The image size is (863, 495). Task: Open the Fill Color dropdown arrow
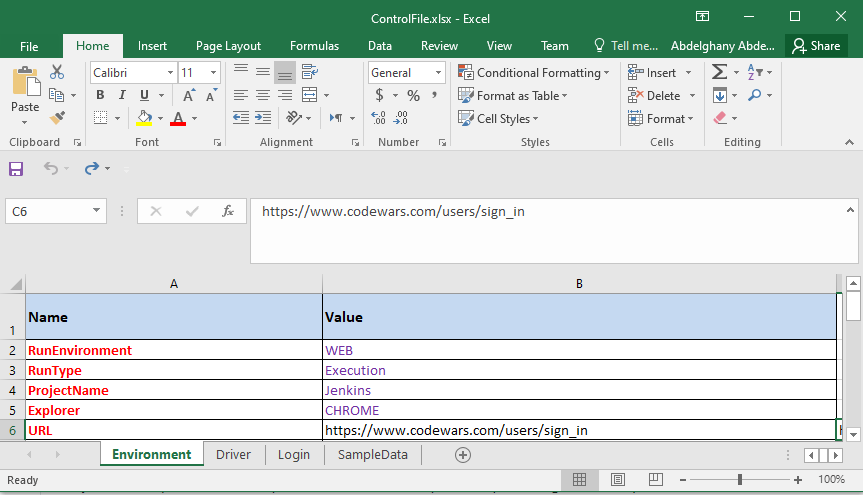[x=161, y=118]
